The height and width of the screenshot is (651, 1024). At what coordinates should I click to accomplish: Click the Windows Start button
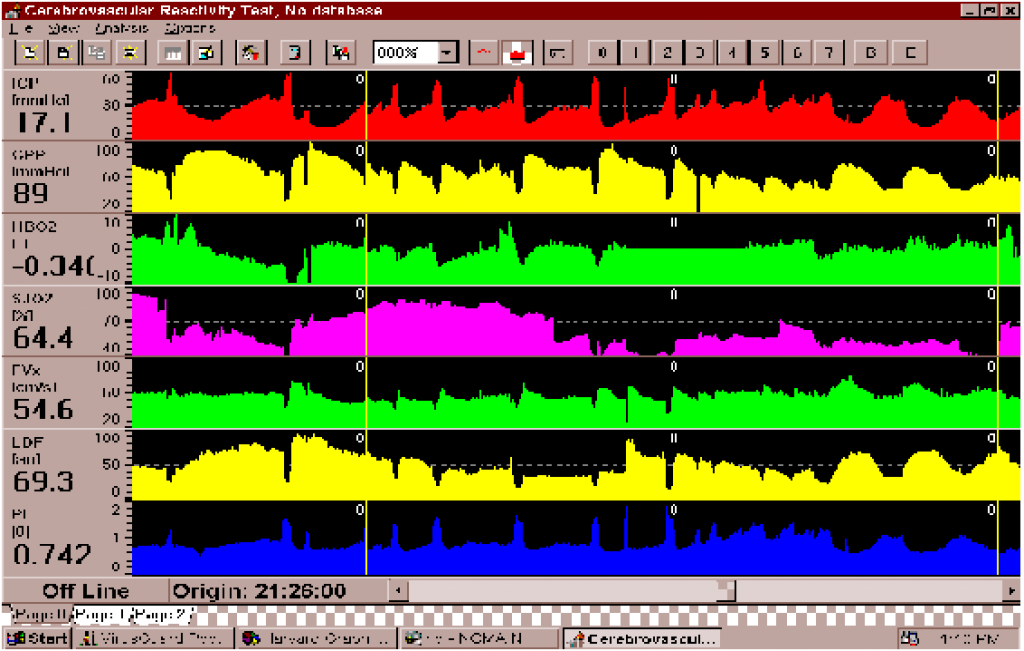coord(36,638)
